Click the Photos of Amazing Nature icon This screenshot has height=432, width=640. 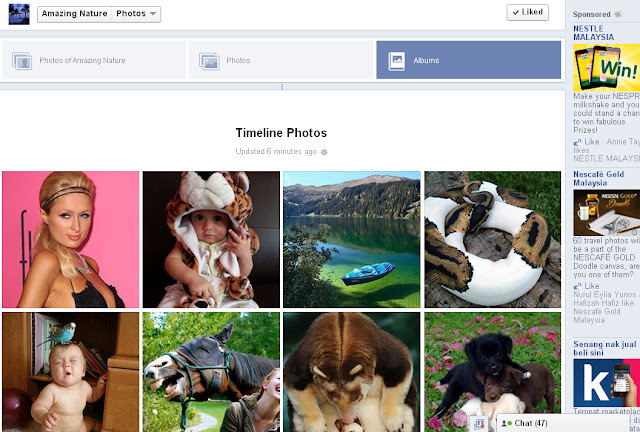22,61
